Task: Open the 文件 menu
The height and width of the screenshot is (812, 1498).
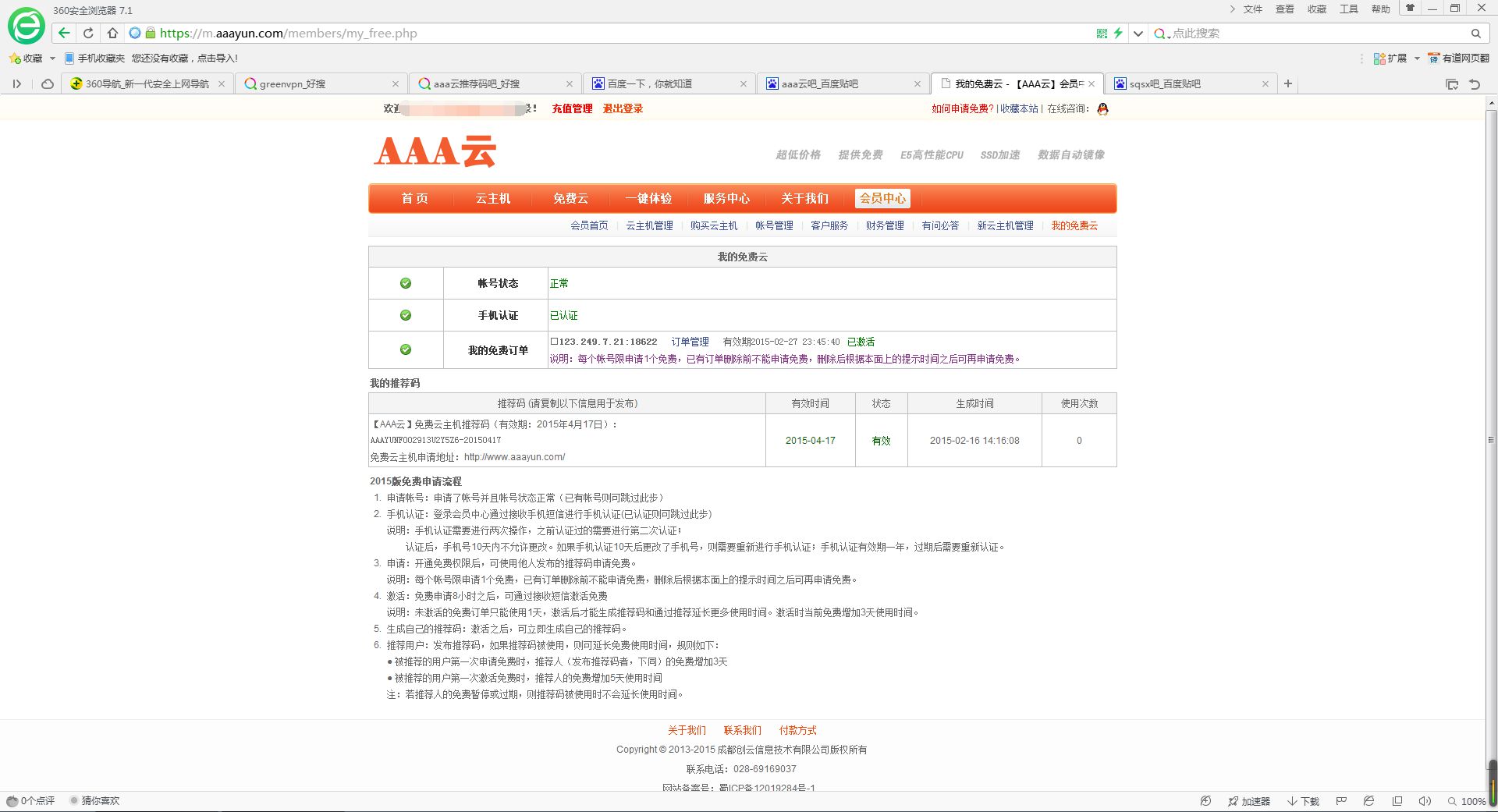Action: (1253, 9)
